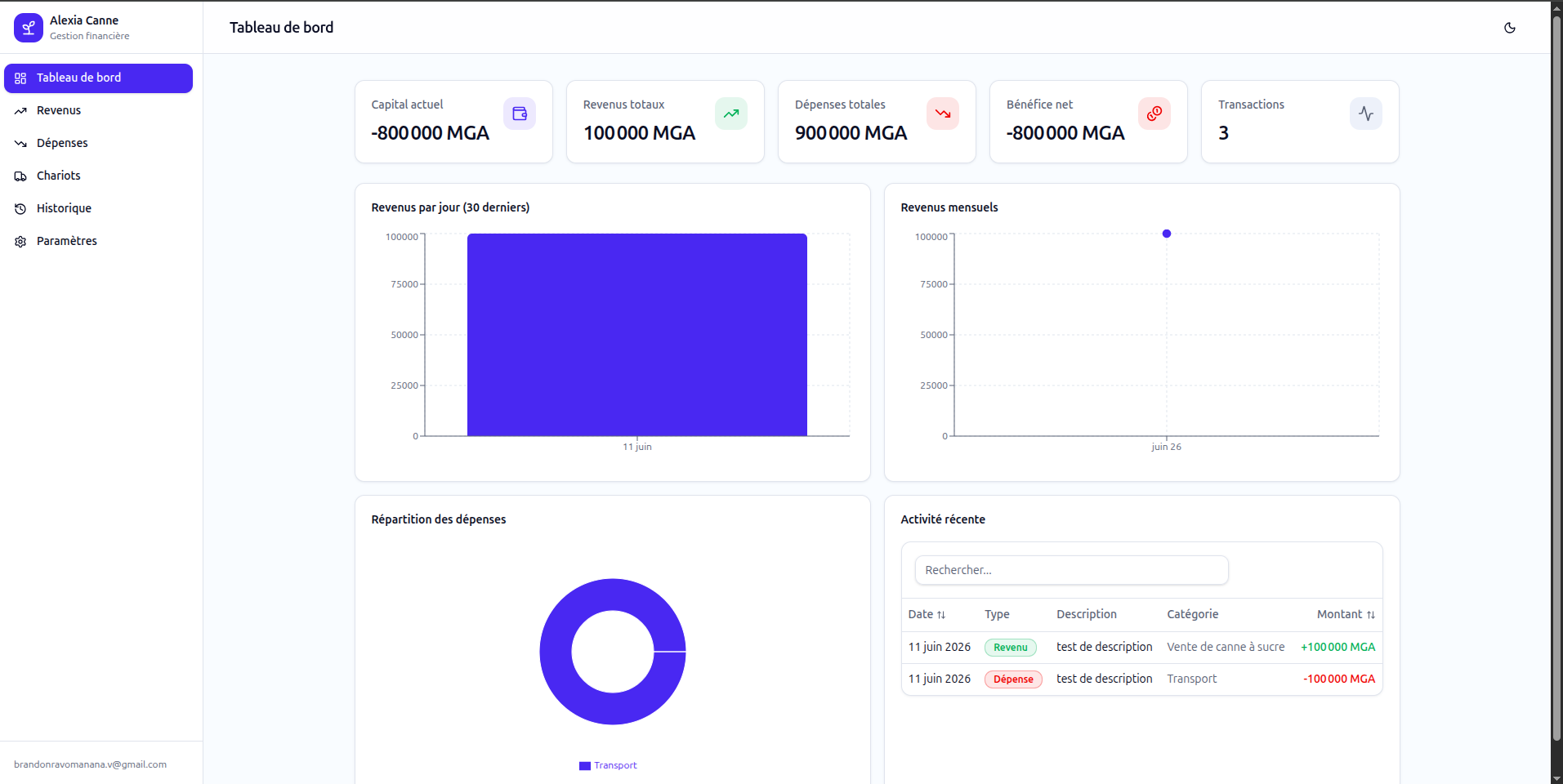This screenshot has height=784, width=1563.
Task: Click the Alexia Canne sprout logo
Action: click(x=29, y=28)
